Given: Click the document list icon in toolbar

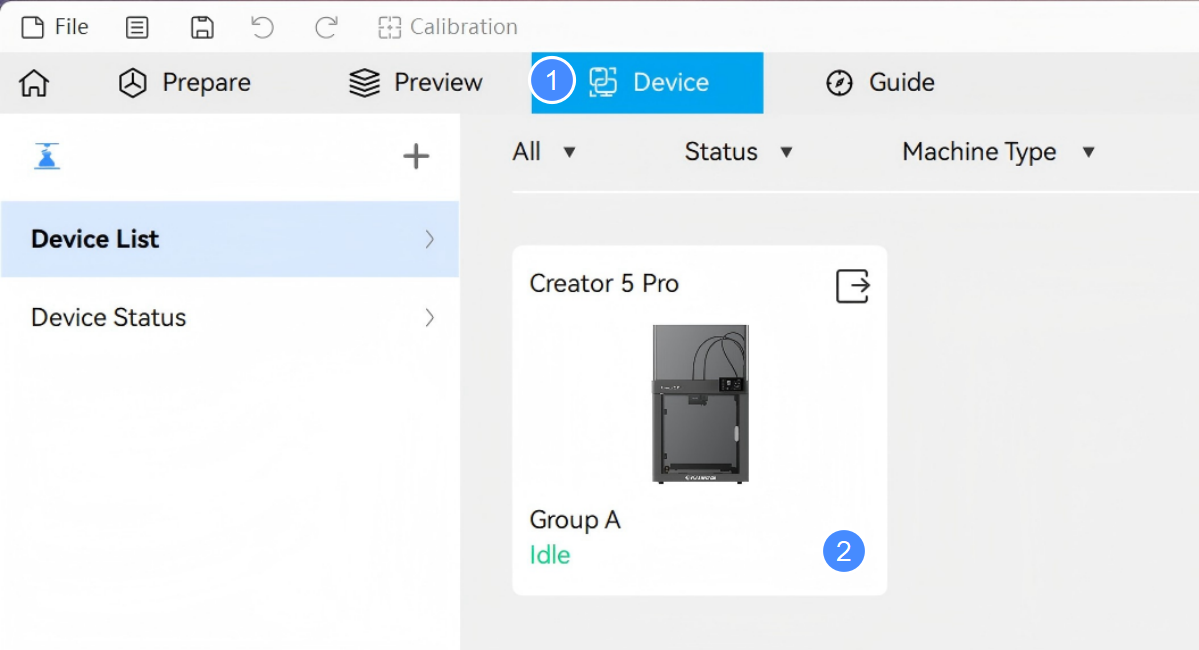Looking at the screenshot, I should click(137, 28).
